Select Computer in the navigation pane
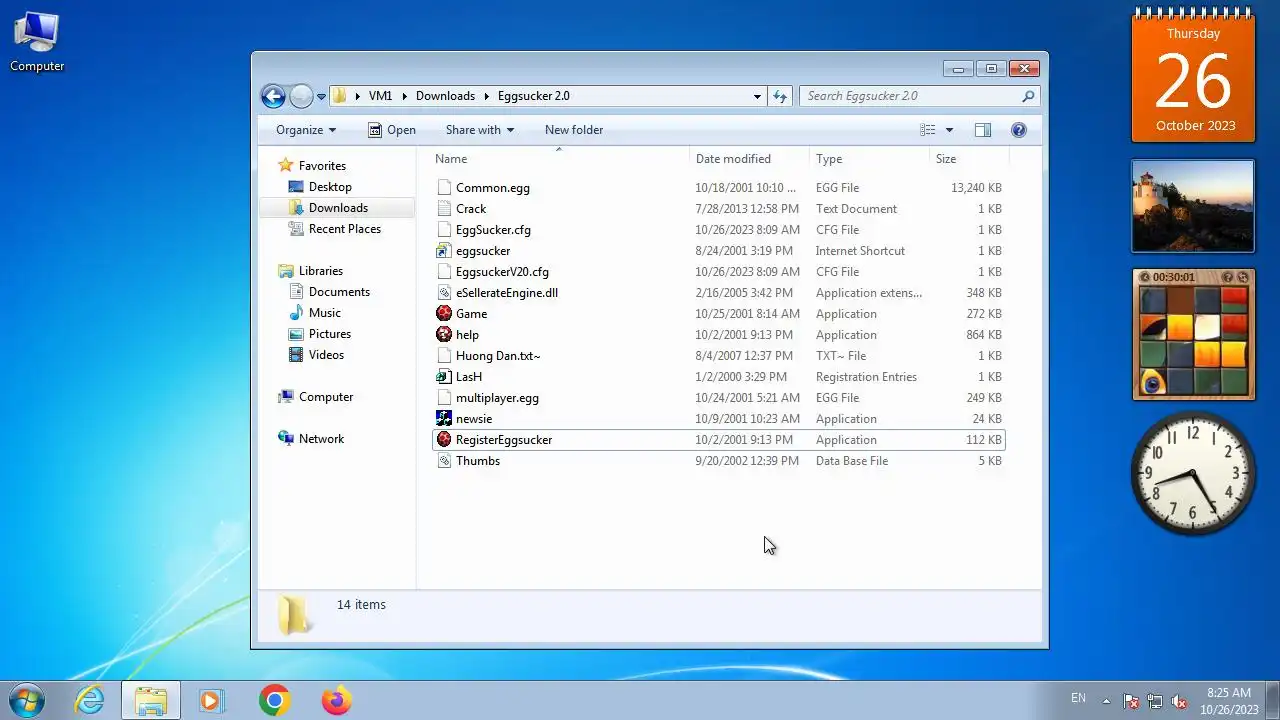1280x720 pixels. pyautogui.click(x=326, y=397)
